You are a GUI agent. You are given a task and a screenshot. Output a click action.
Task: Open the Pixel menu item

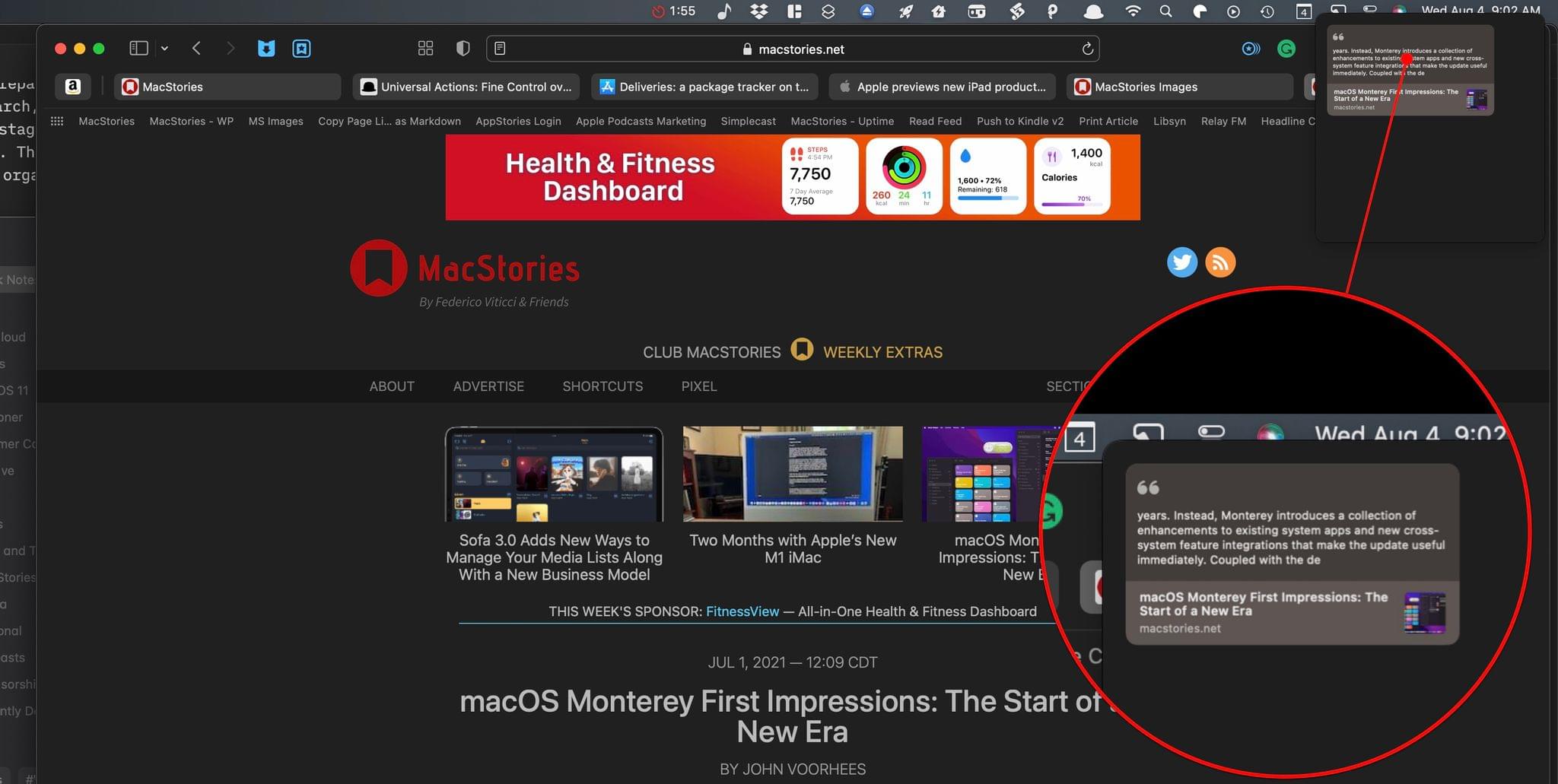click(x=699, y=386)
